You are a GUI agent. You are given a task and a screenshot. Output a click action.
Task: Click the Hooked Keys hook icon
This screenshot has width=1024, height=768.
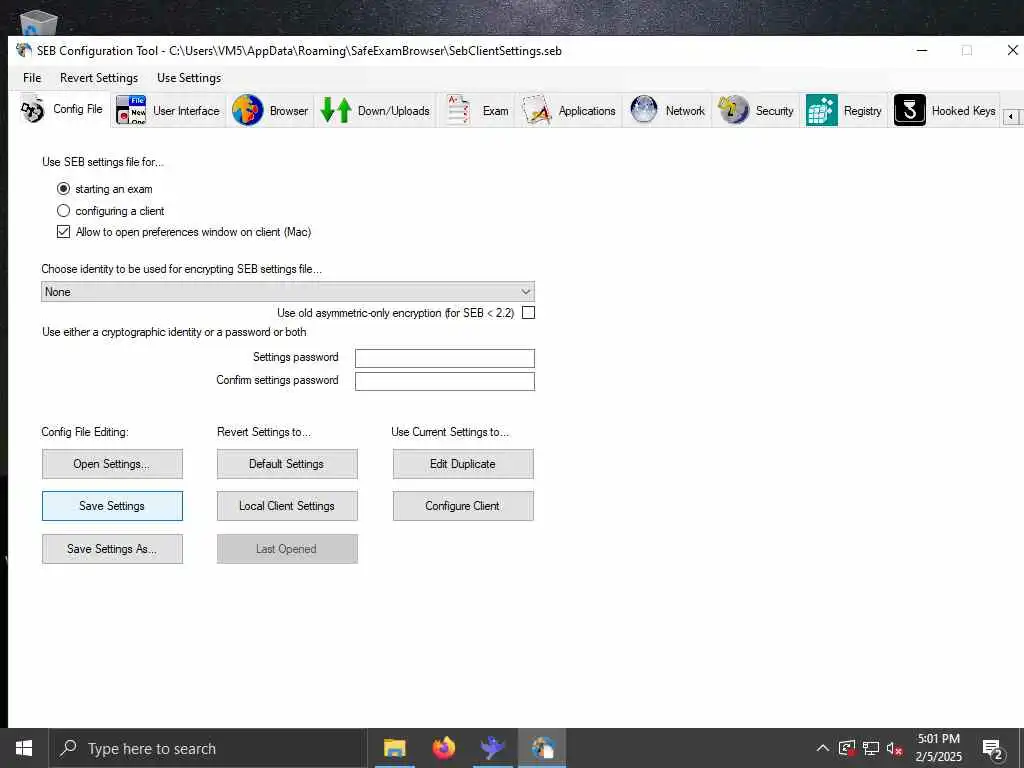[910, 110]
